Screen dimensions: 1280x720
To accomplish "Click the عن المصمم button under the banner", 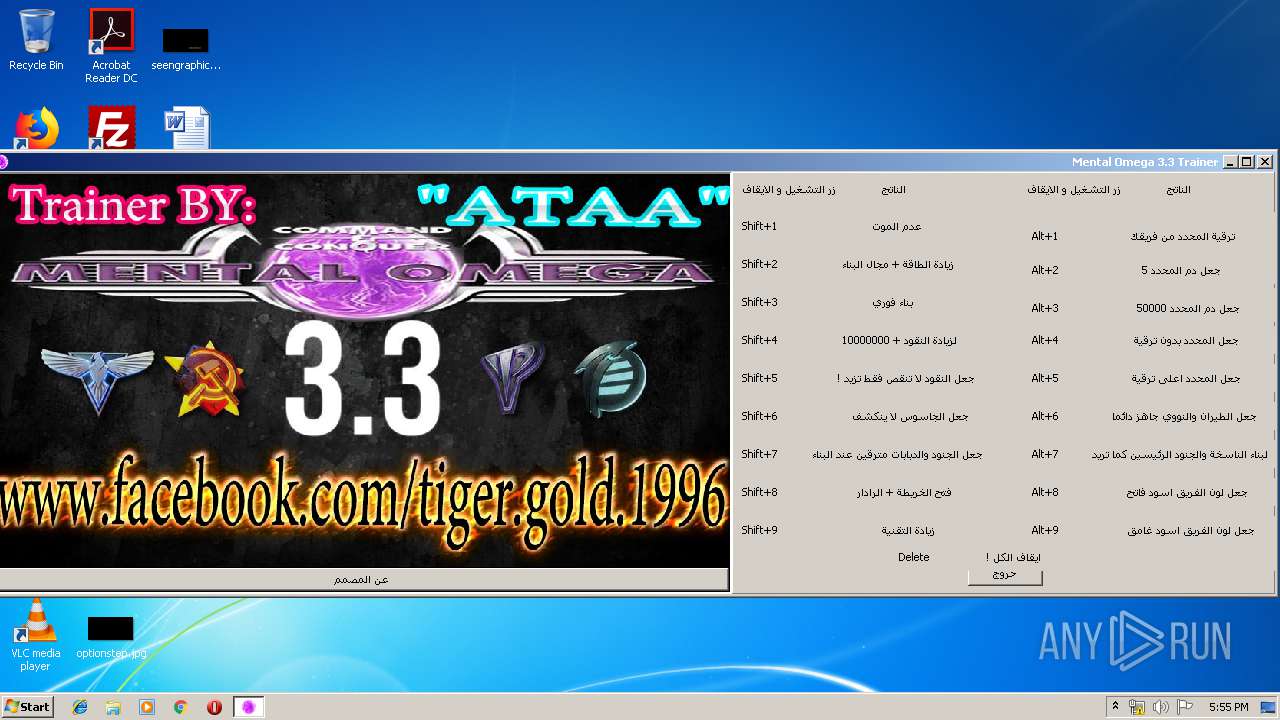I will (x=363, y=580).
